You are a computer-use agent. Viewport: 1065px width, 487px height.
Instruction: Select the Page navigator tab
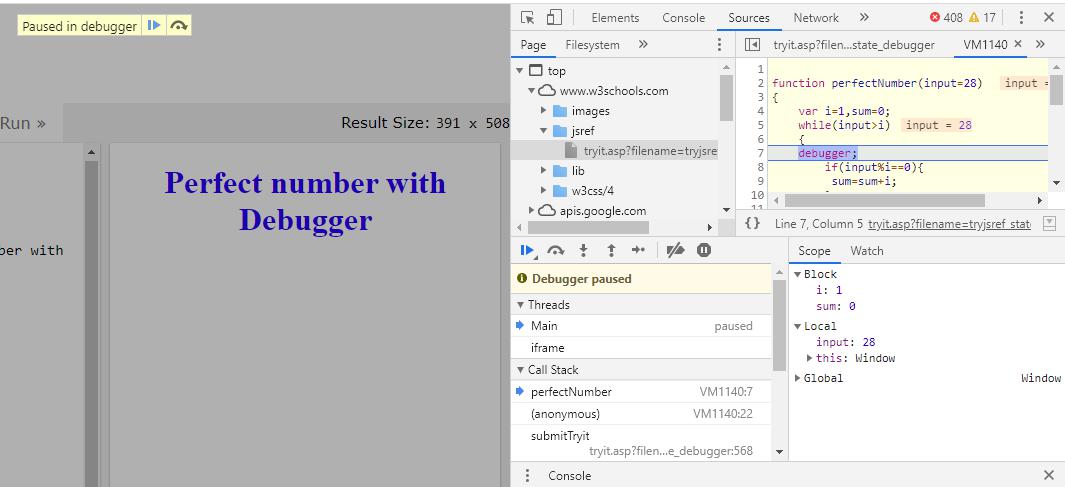point(533,45)
